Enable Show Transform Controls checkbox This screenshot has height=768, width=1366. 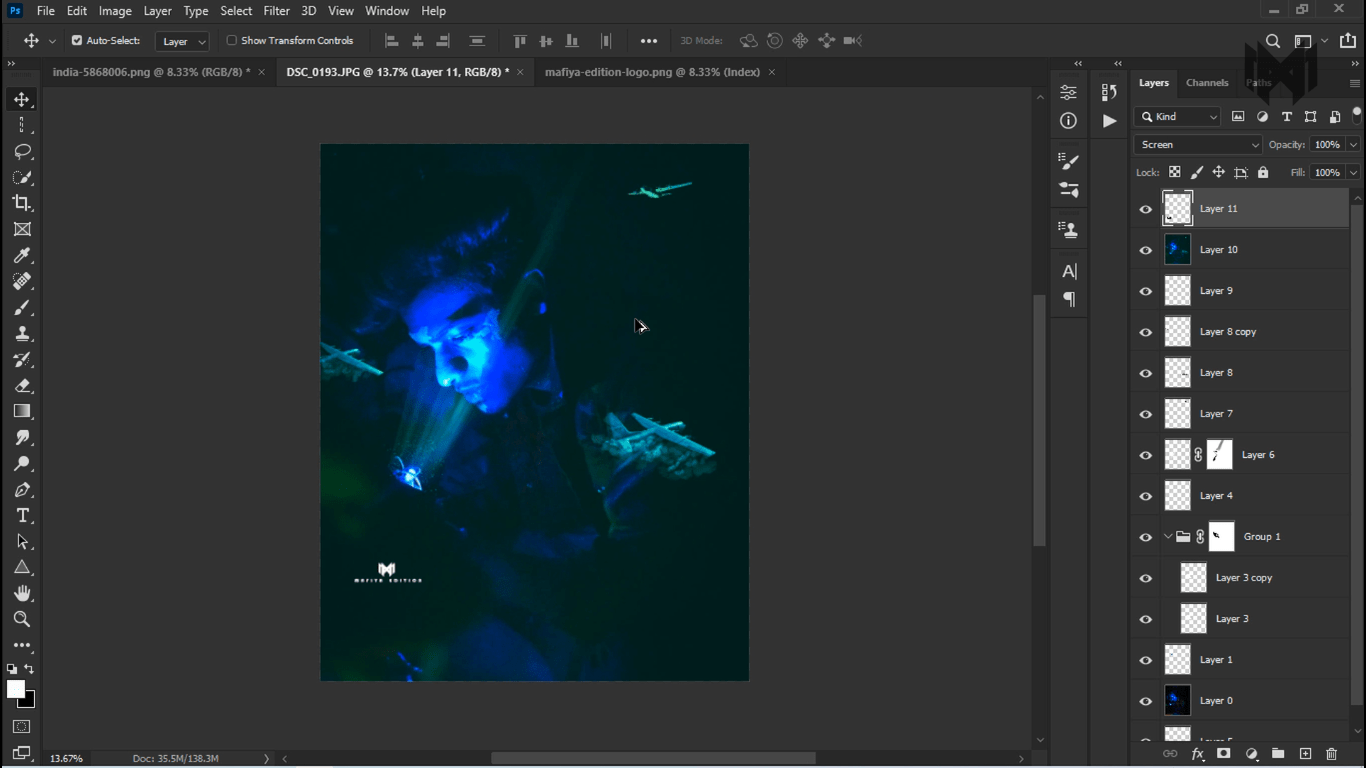[232, 41]
